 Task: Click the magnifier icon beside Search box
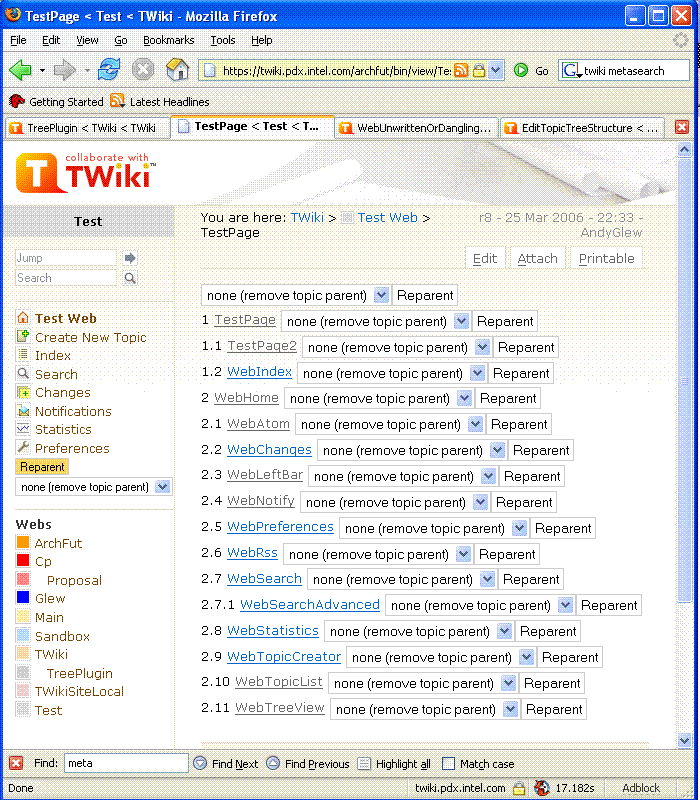pyautogui.click(x=130, y=278)
